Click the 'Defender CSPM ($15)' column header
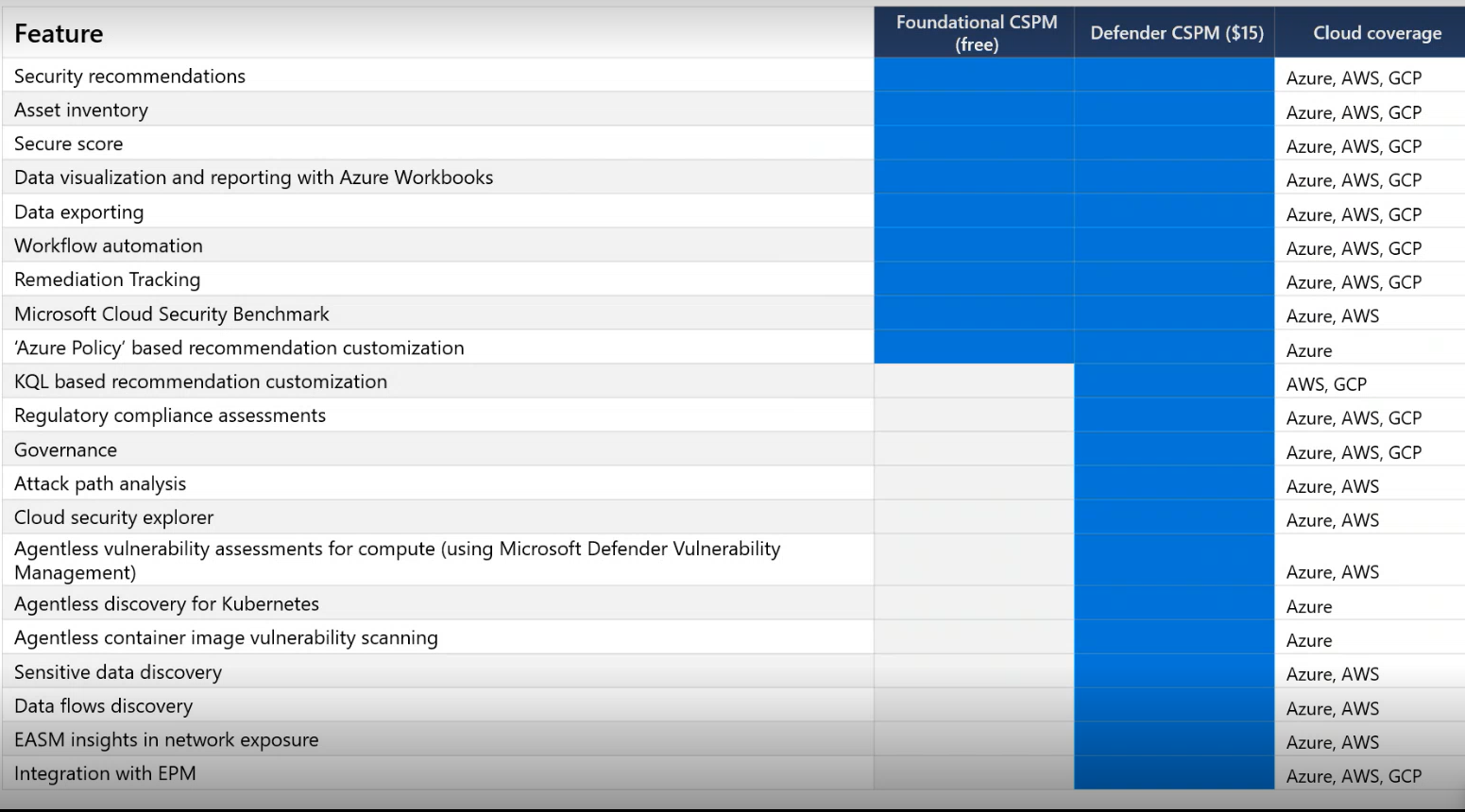Viewport: 1465px width, 812px height. (x=1176, y=33)
